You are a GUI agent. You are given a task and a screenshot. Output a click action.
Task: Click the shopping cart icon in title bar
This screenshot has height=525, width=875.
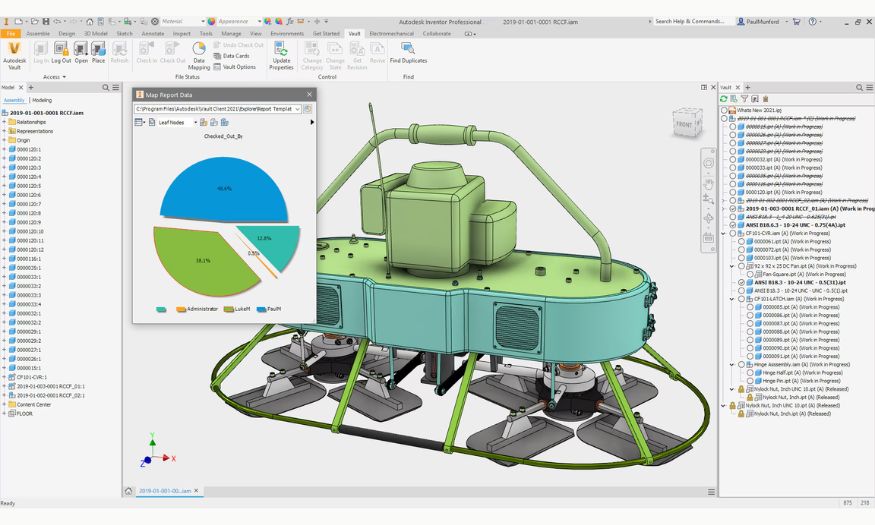tap(796, 22)
